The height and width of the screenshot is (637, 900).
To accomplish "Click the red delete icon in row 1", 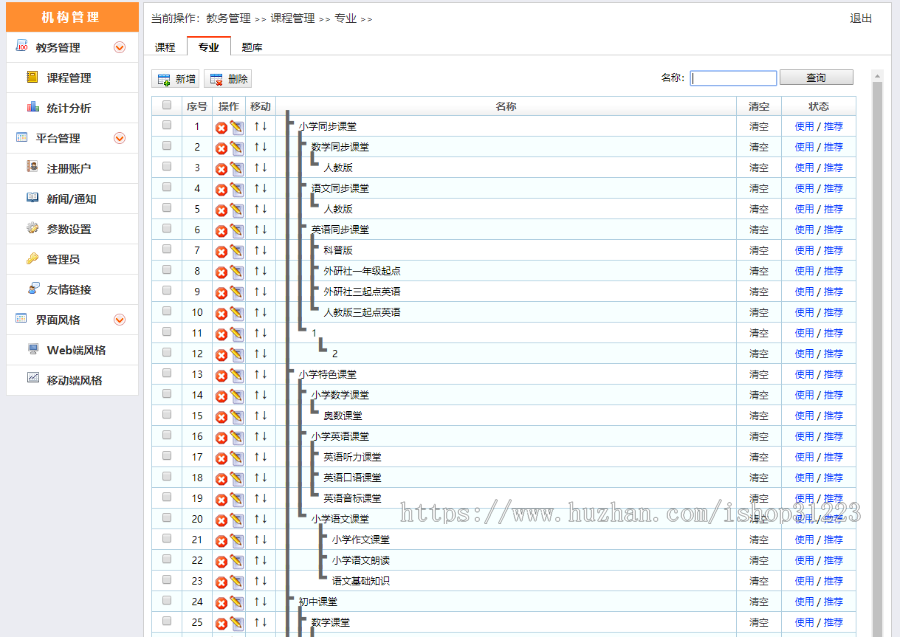I will point(221,127).
